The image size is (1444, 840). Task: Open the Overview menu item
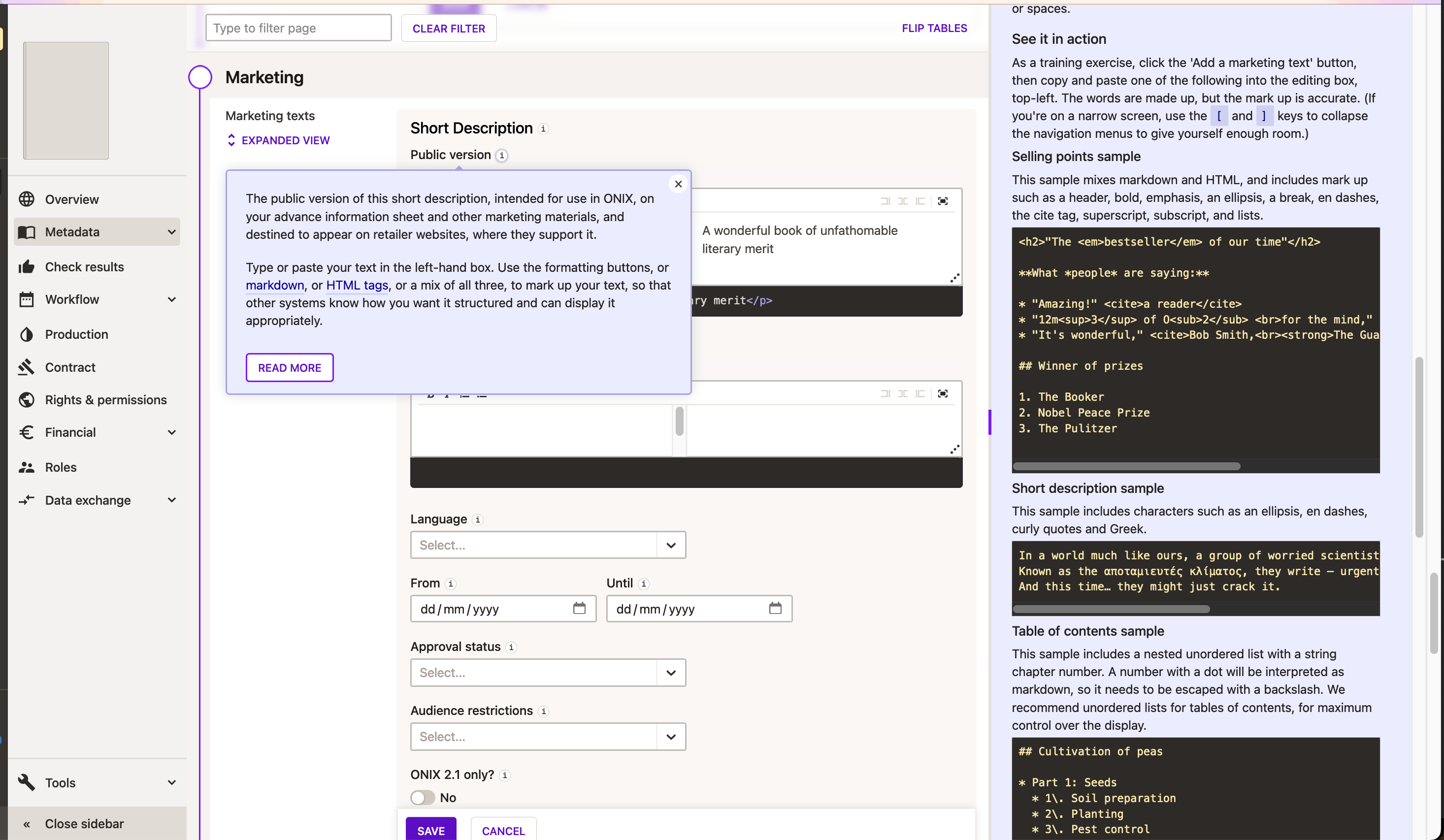pyautogui.click(x=97, y=199)
